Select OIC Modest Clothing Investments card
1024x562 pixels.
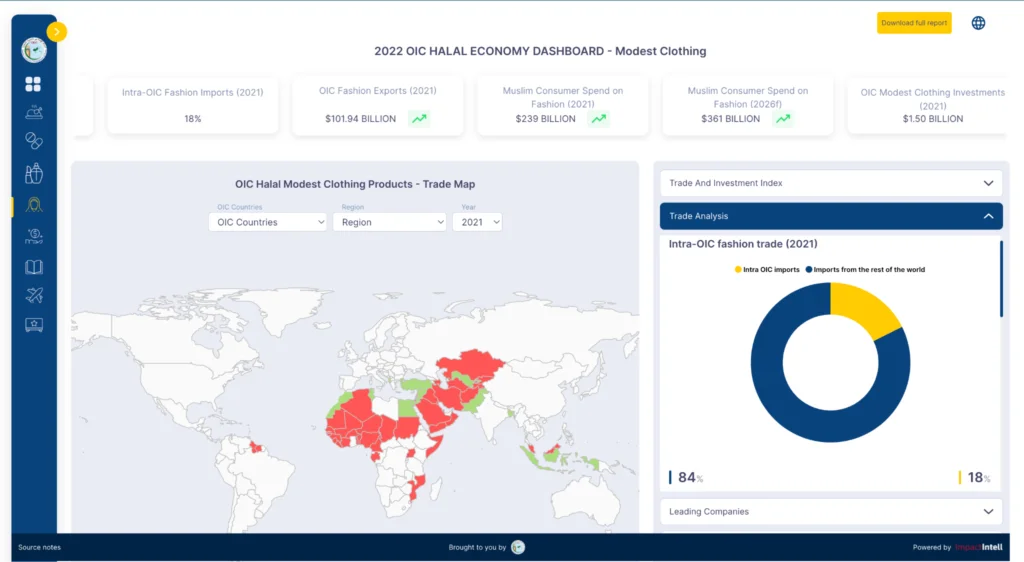tap(929, 105)
